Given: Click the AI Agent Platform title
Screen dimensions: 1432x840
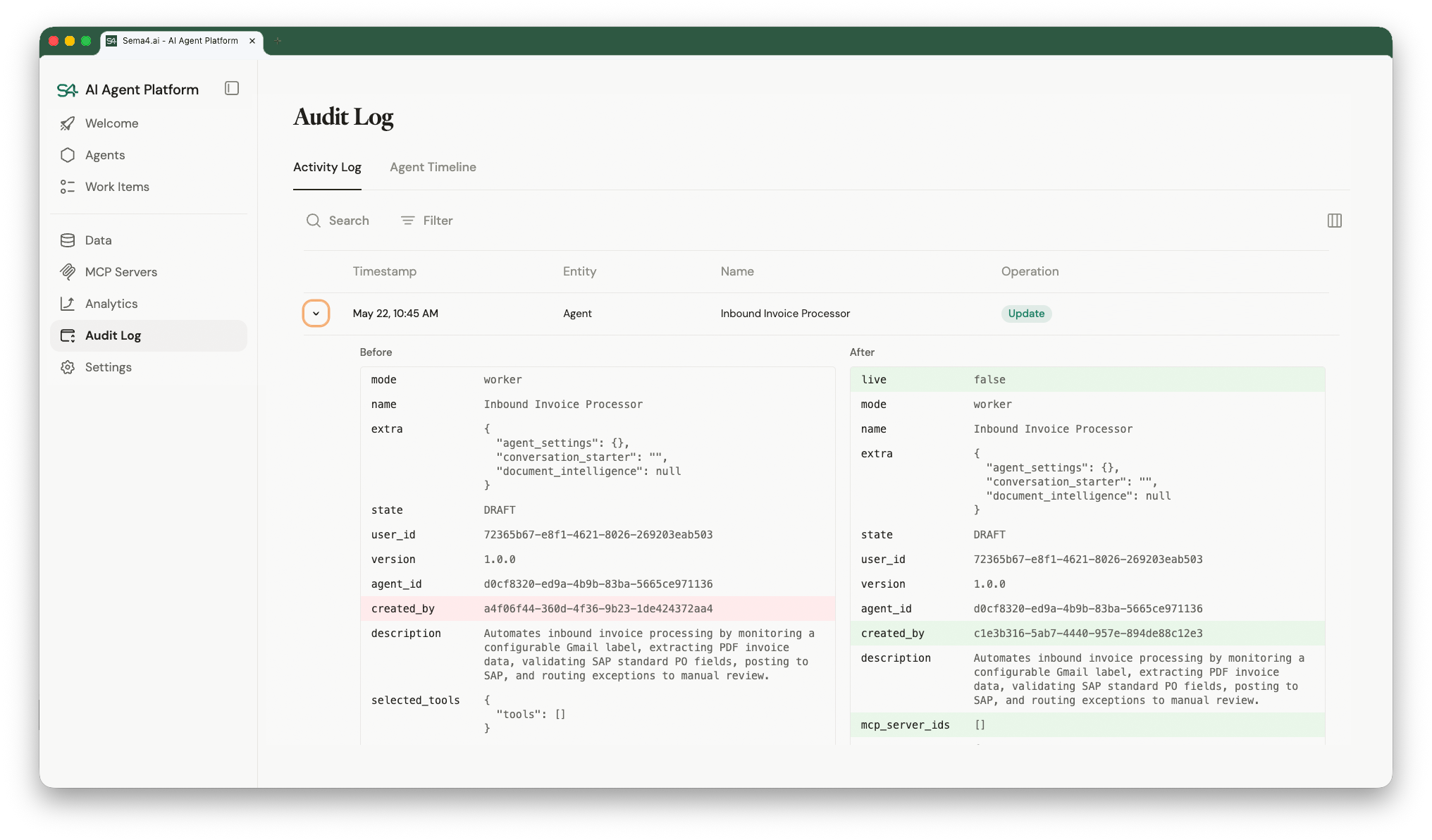Looking at the screenshot, I should pyautogui.click(x=142, y=89).
